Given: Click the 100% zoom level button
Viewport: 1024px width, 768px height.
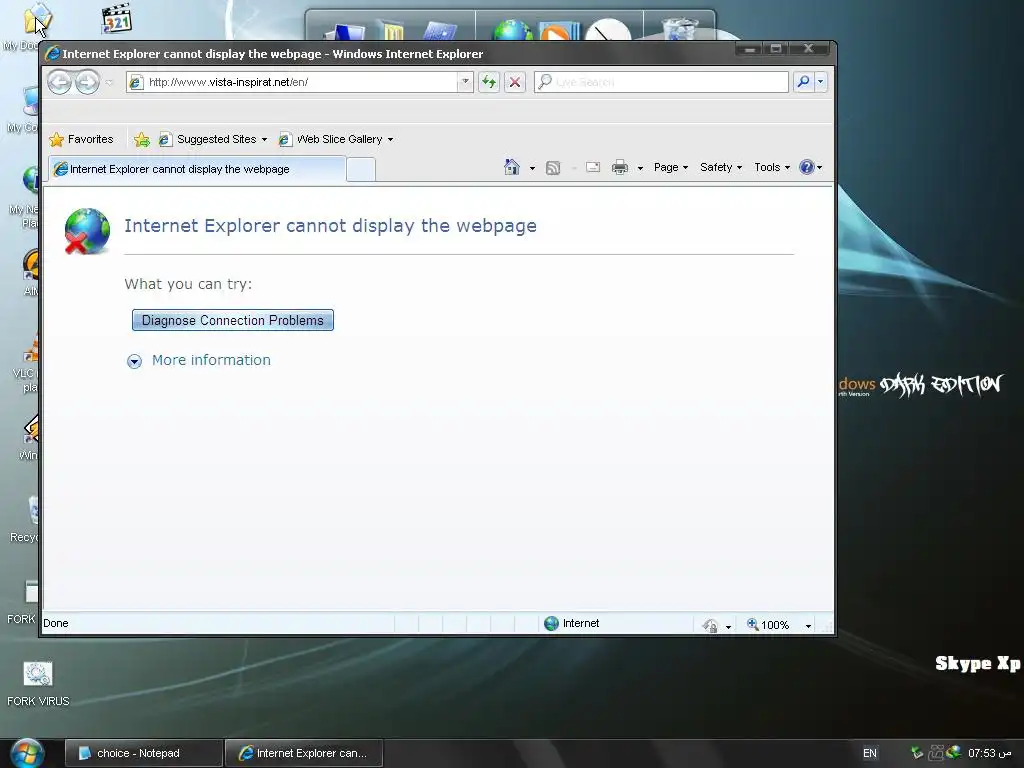Looking at the screenshot, I should (768, 625).
